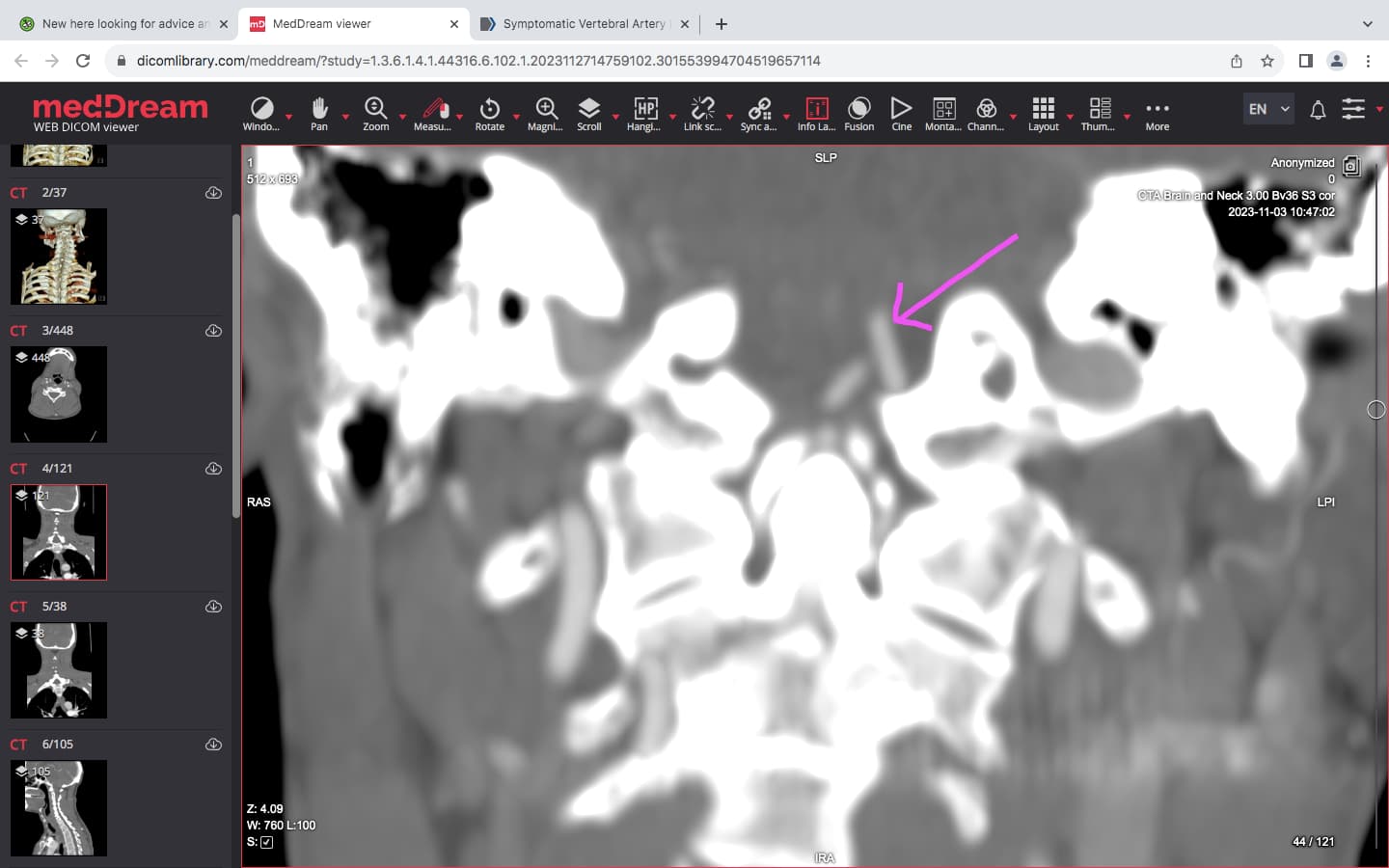Expand the Pan tool dropdown arrow
Viewport: 1389px width, 868px height.
(345, 117)
